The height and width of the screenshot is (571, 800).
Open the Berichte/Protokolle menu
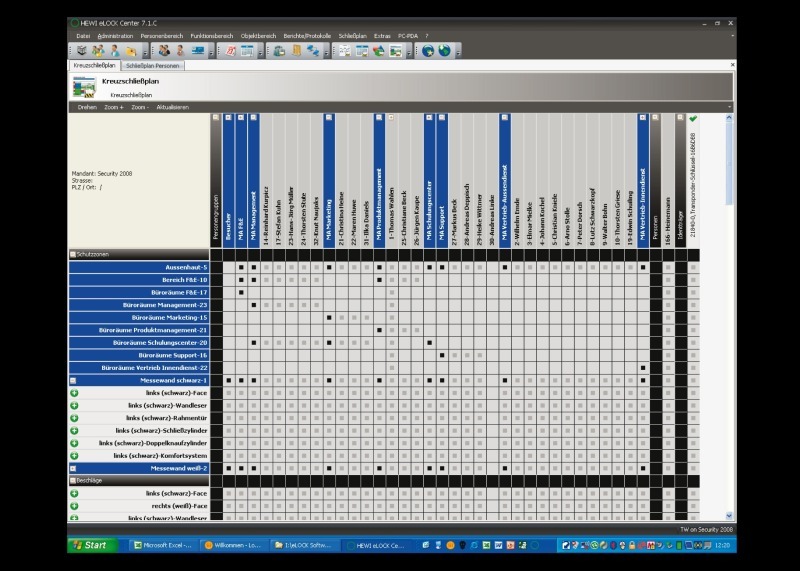307,36
